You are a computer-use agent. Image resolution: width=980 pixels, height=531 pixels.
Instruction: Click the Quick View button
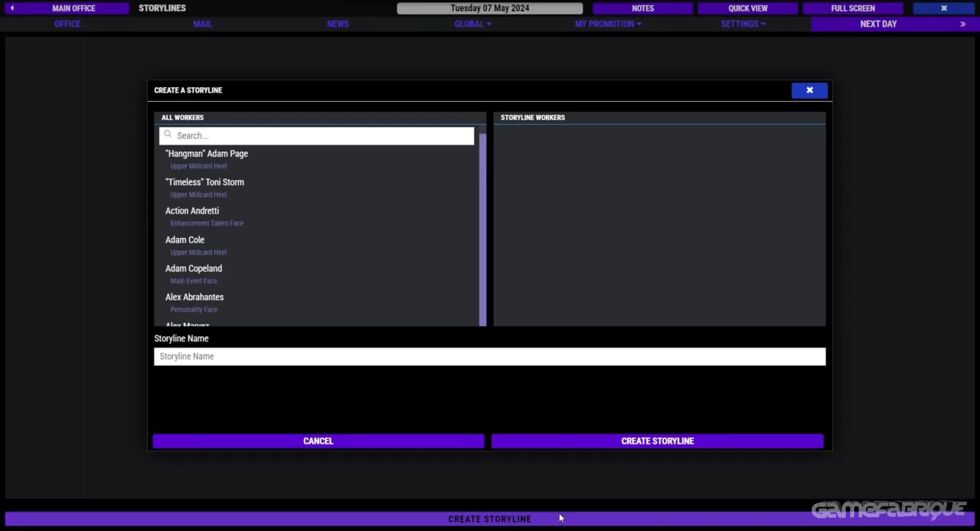[x=747, y=8]
